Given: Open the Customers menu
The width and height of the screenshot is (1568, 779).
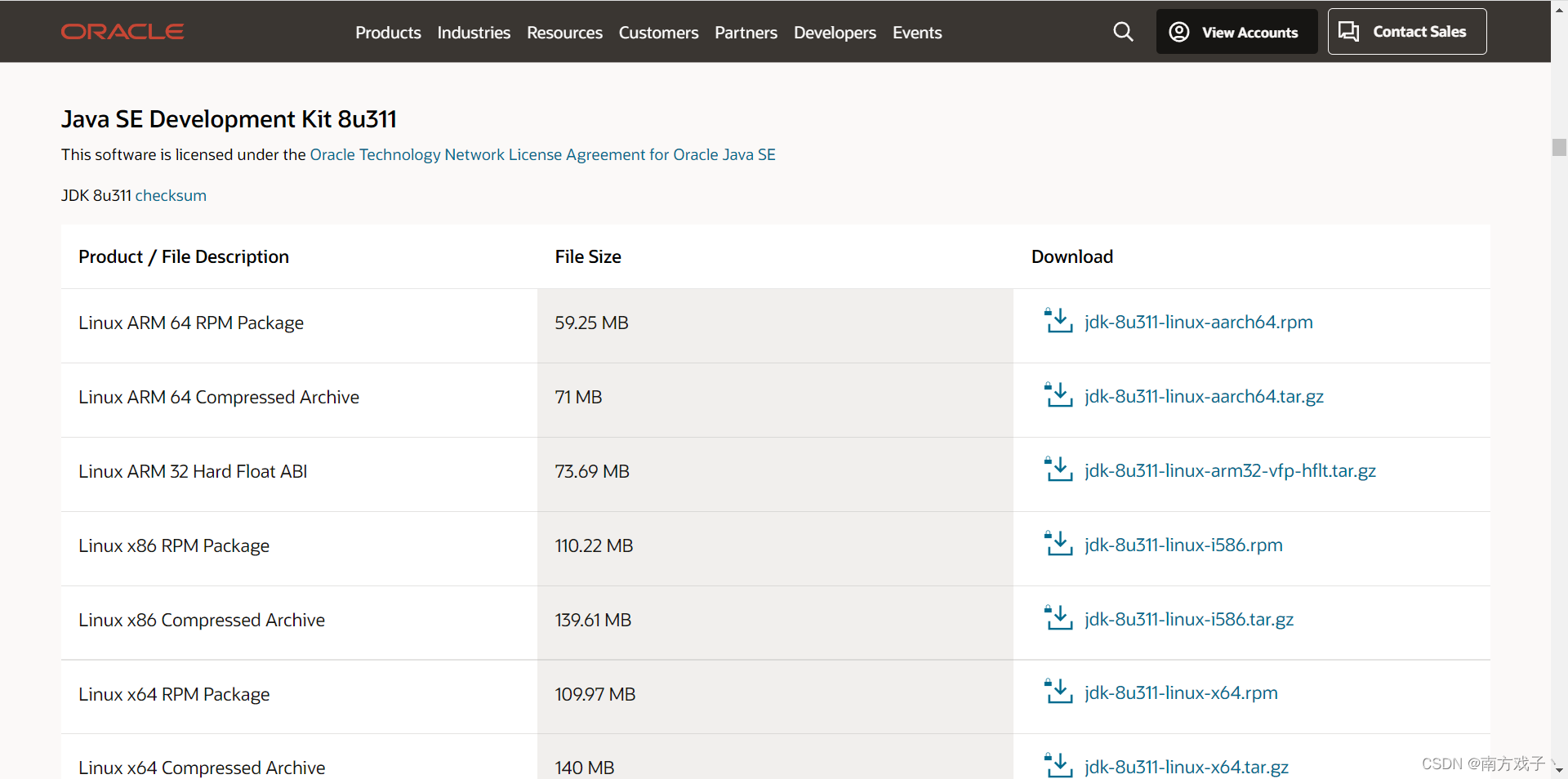Looking at the screenshot, I should (658, 33).
